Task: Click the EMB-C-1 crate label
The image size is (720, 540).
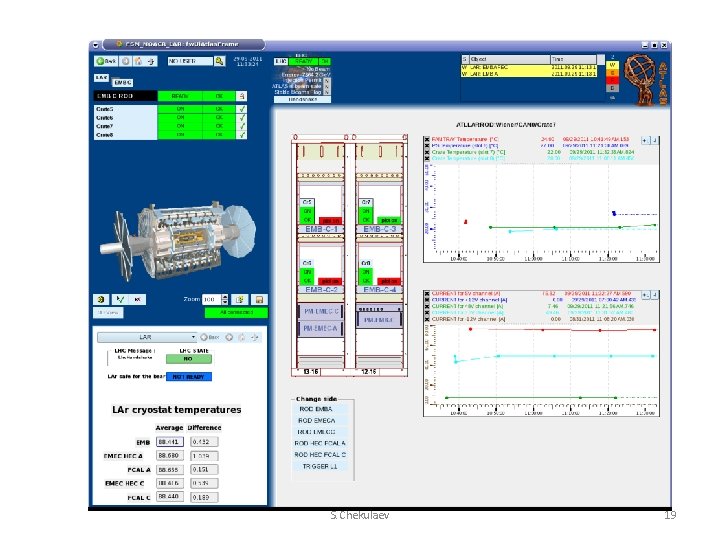Action: coord(321,229)
